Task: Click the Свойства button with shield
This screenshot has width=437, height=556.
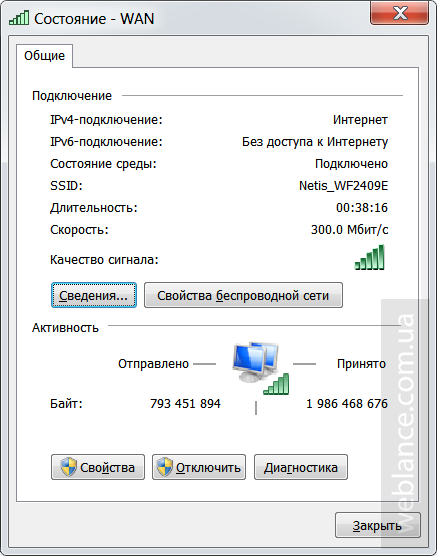Action: click(98, 467)
